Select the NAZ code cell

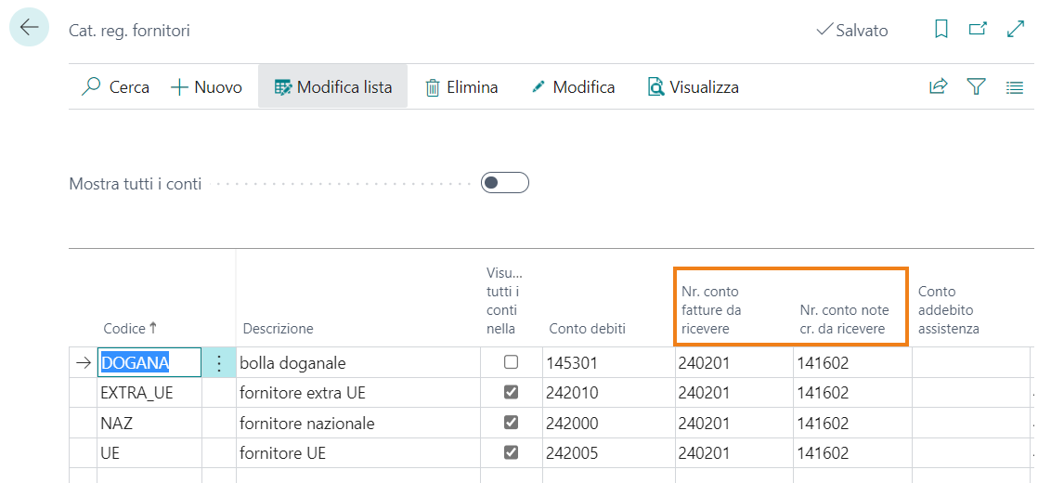pyautogui.click(x=150, y=423)
